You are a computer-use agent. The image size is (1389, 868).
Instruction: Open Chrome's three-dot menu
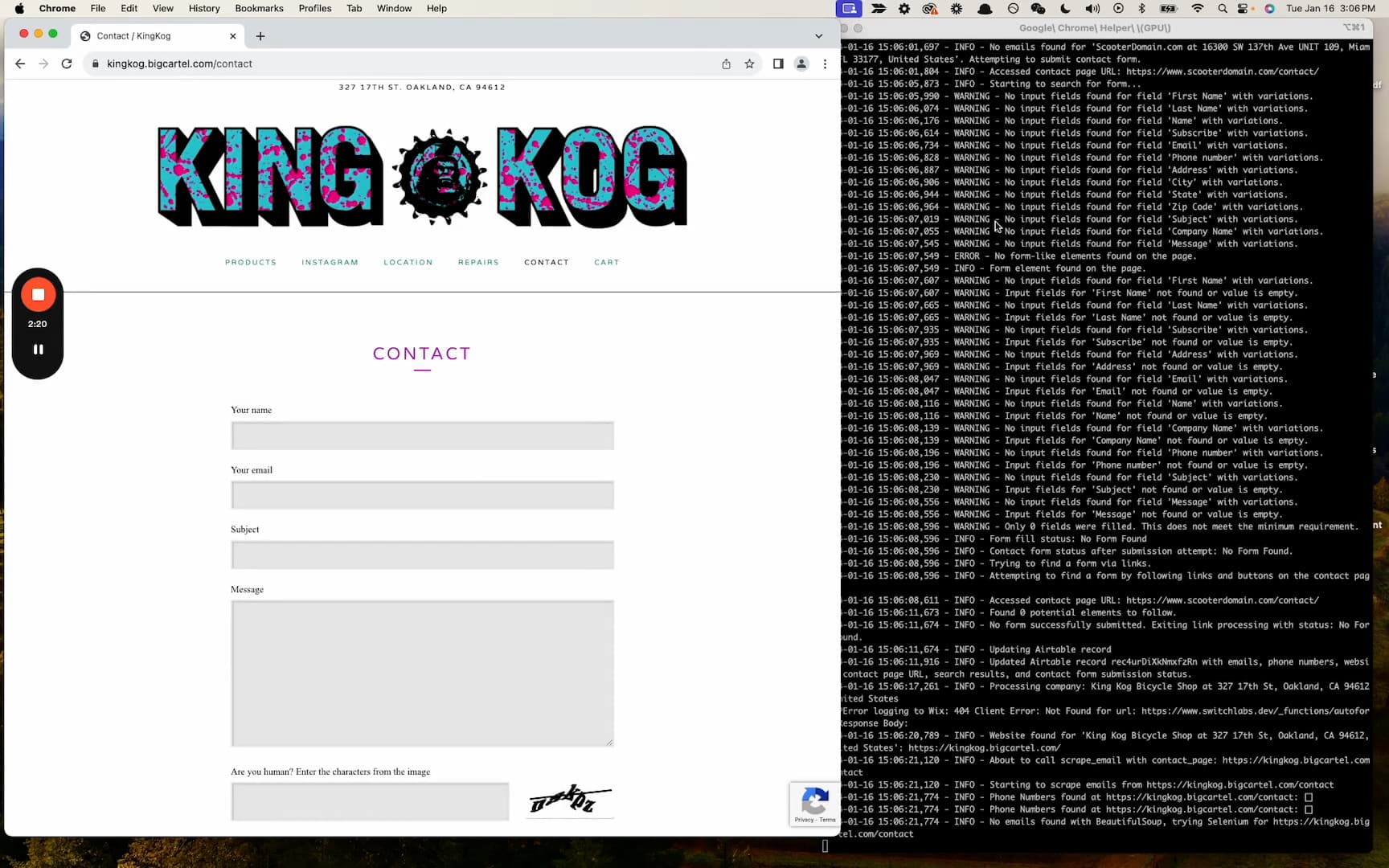pyautogui.click(x=825, y=63)
